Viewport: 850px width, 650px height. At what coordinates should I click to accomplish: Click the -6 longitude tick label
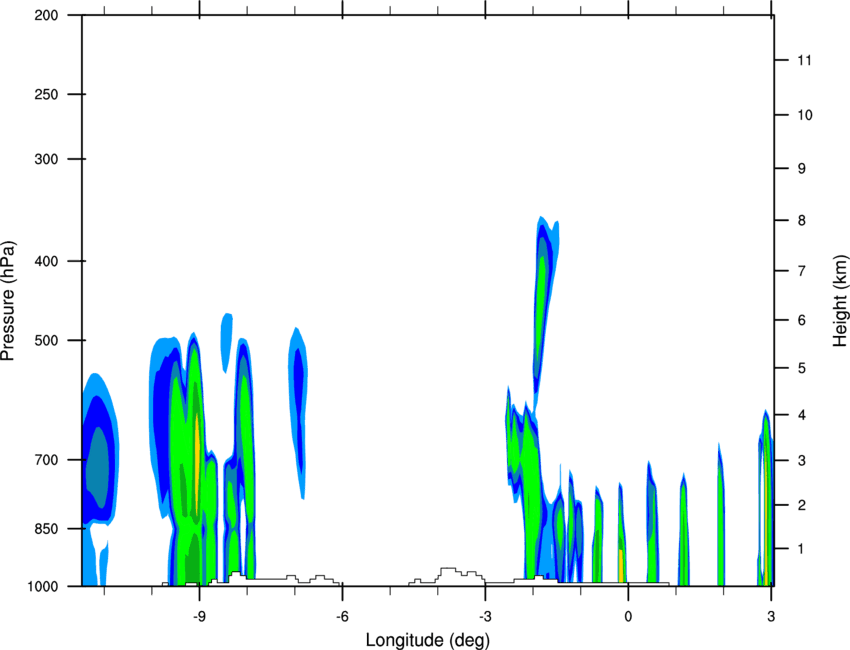pos(342,616)
